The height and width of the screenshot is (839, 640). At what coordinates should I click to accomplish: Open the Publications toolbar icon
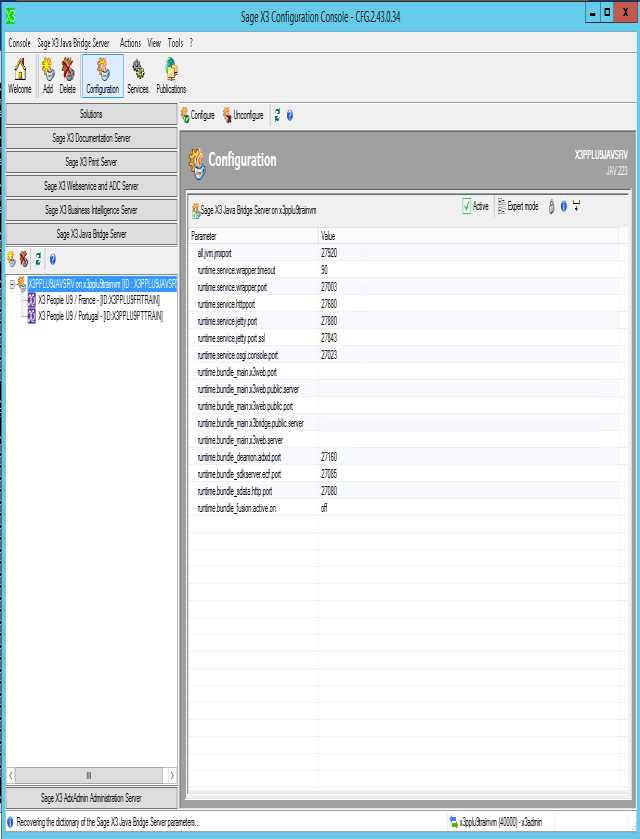point(171,70)
